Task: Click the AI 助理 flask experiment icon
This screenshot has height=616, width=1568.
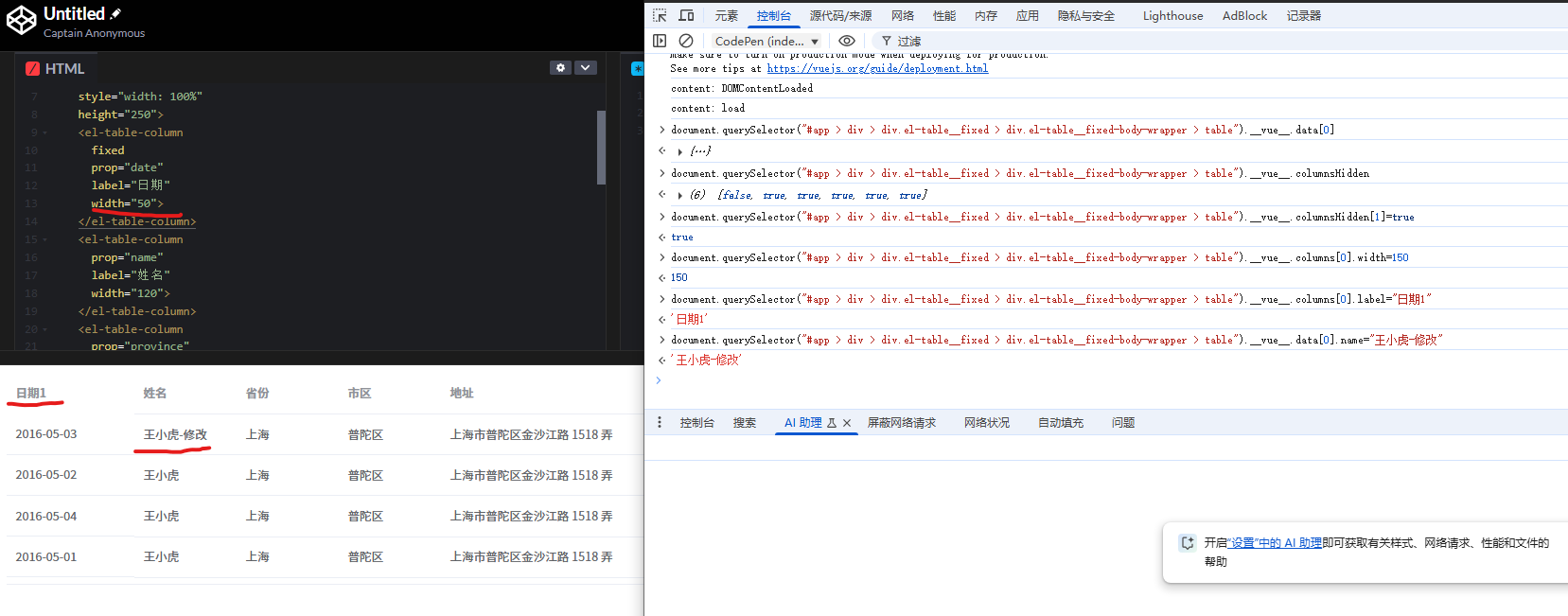Action: coord(832,423)
